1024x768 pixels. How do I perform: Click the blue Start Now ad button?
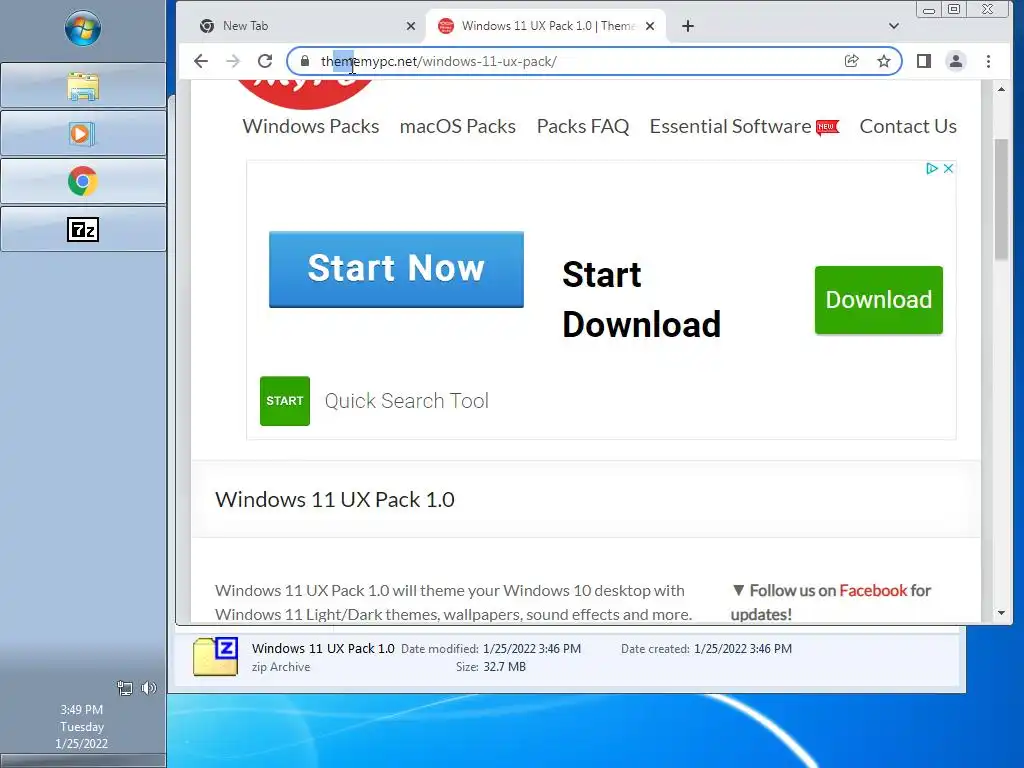point(396,269)
